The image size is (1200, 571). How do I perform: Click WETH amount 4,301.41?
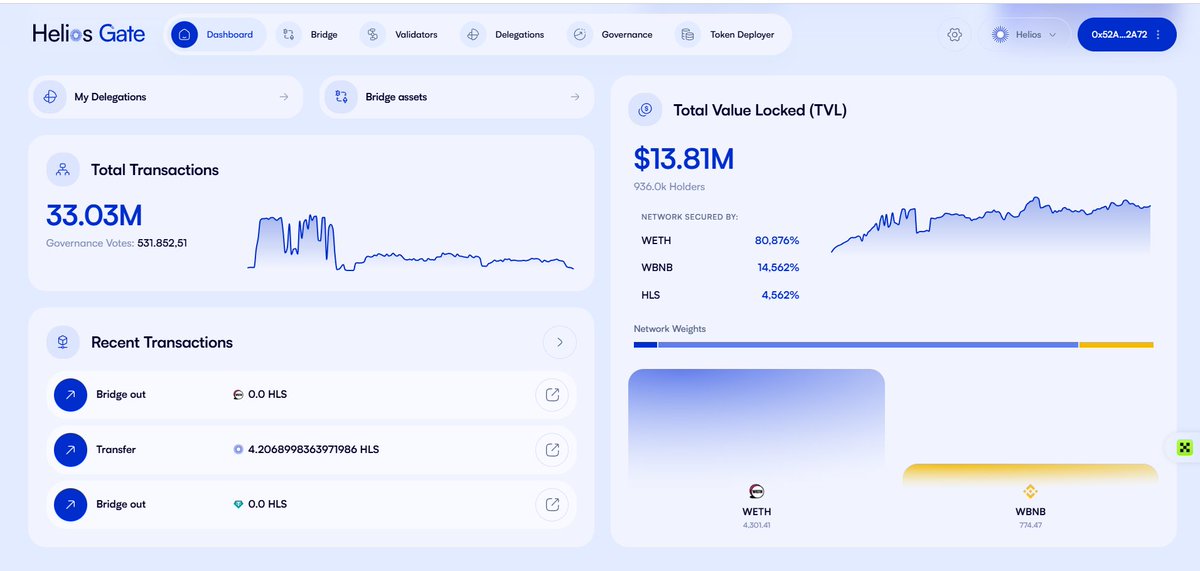(x=756, y=525)
